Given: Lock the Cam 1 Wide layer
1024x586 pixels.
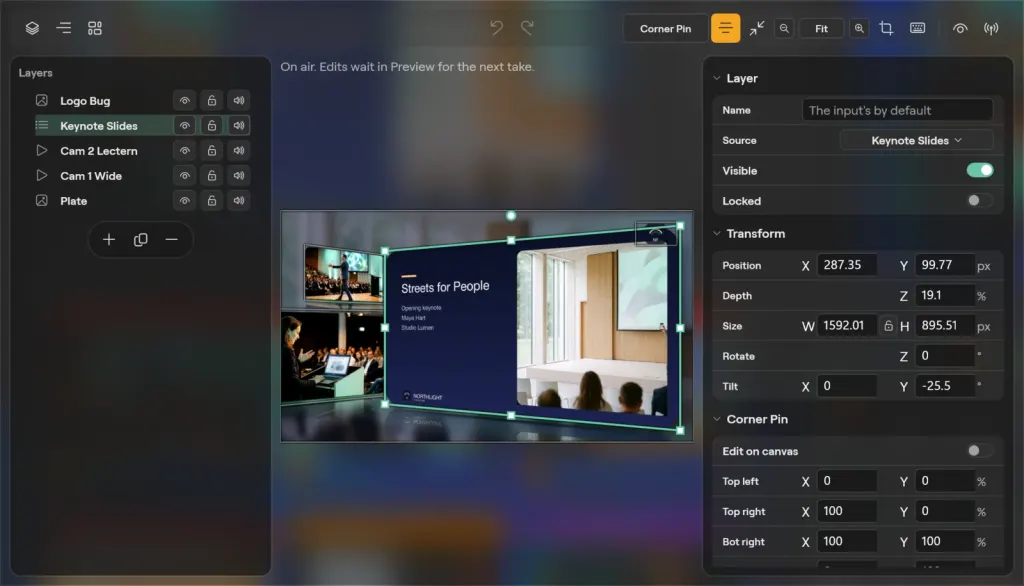Looking at the screenshot, I should coord(212,176).
